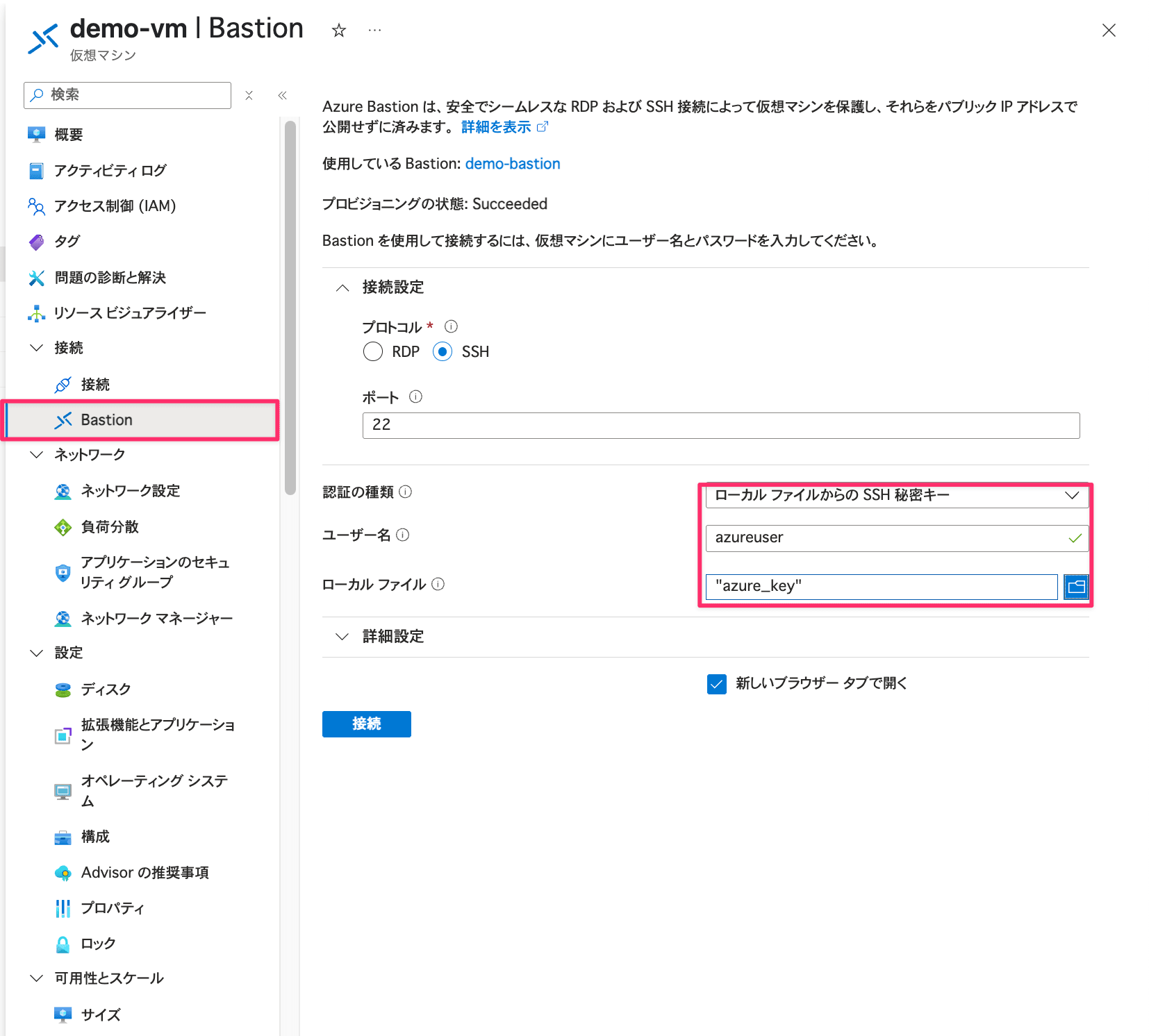Show info tooltip for ポート
The height and width of the screenshot is (1036, 1149).
click(415, 396)
